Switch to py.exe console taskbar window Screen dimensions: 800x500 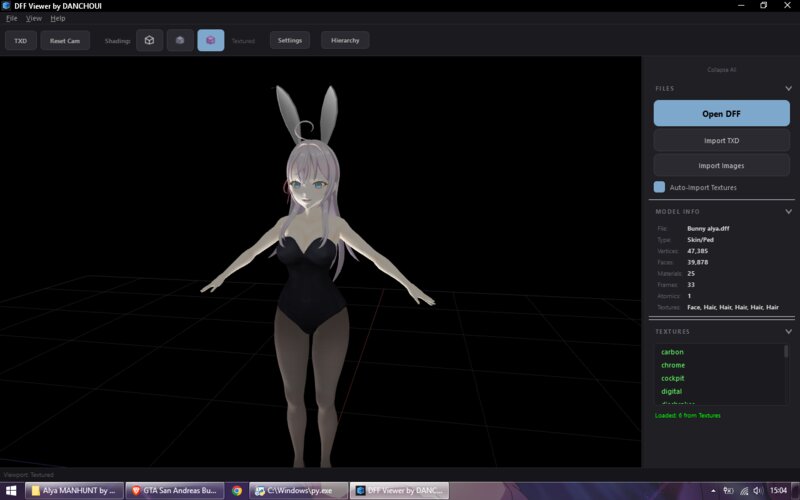point(299,491)
